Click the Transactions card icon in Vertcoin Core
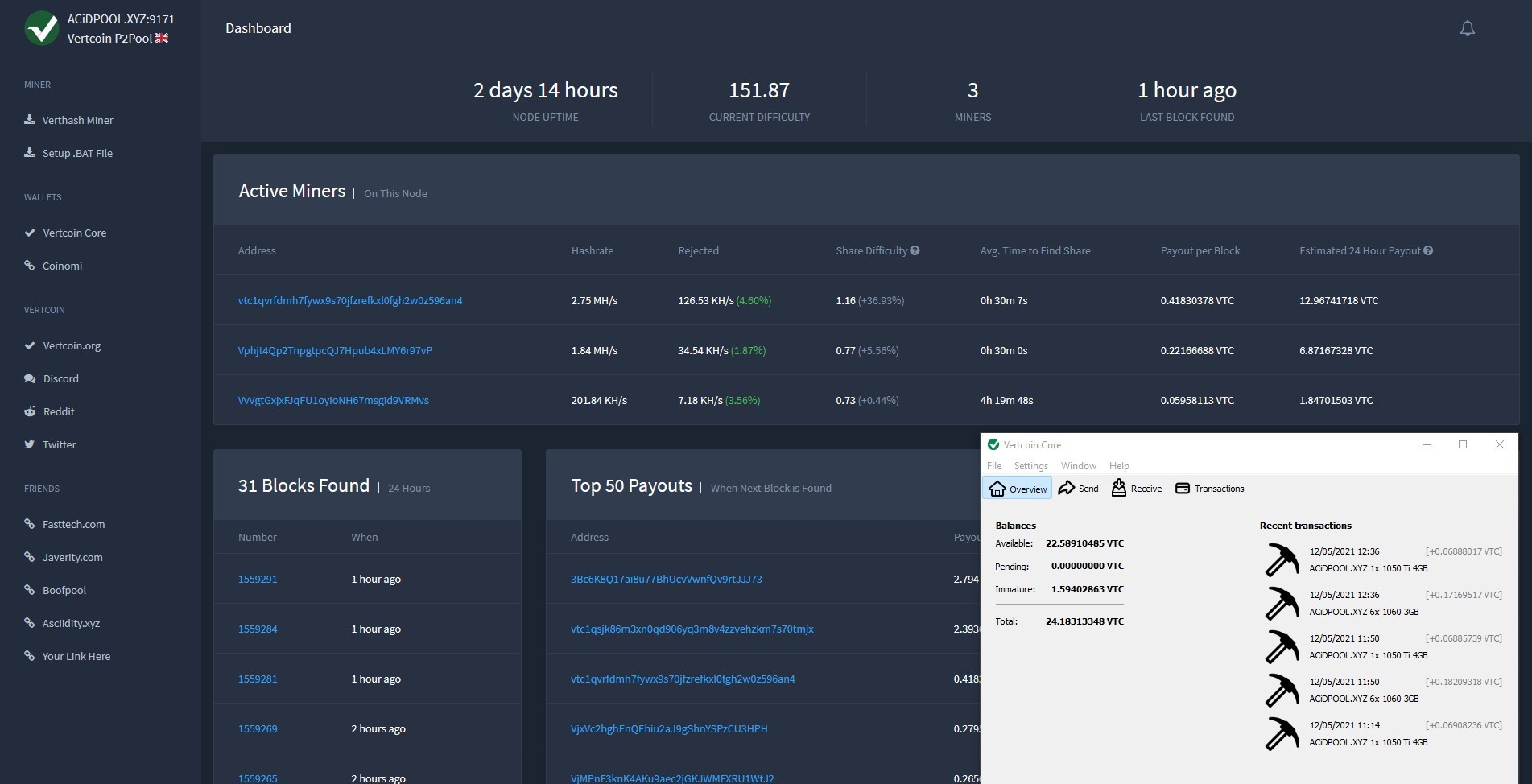 point(1183,489)
